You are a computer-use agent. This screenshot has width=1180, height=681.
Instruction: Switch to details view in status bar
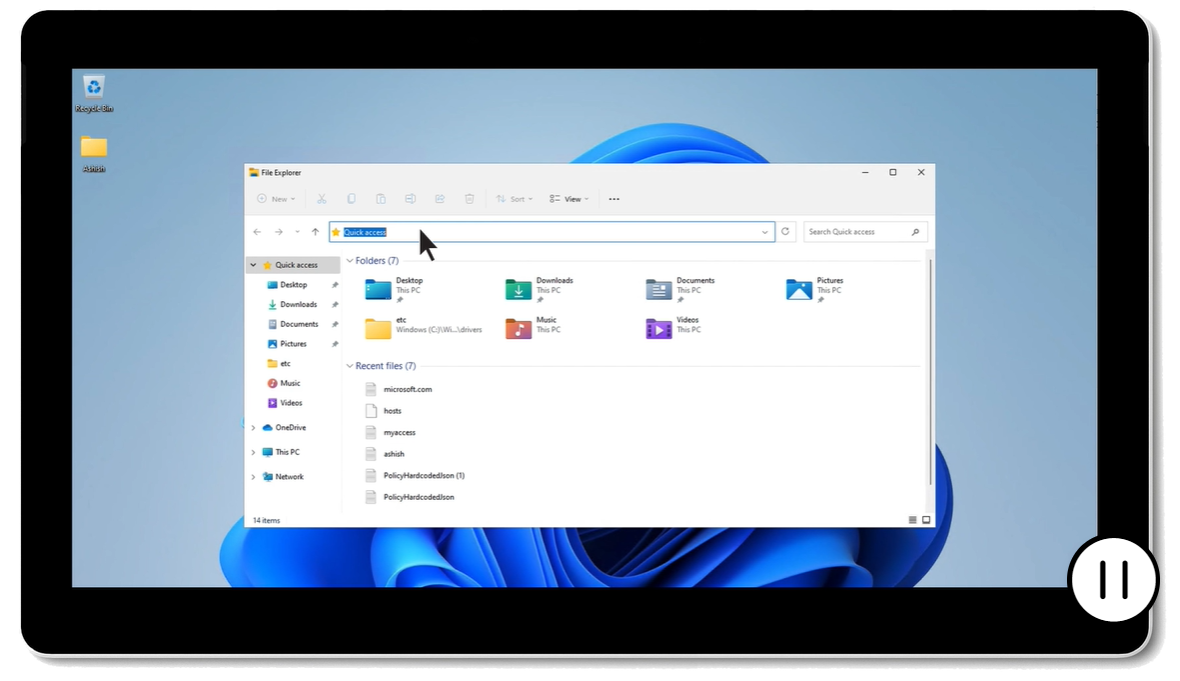pyautogui.click(x=913, y=520)
